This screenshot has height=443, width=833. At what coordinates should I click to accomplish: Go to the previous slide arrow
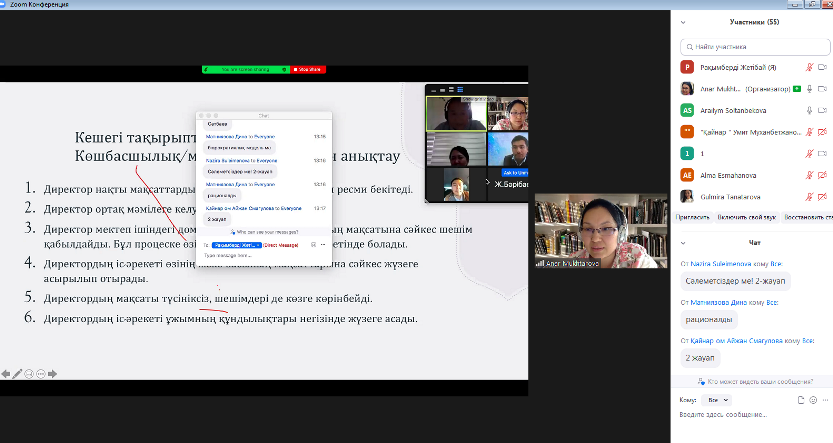[x=6, y=374]
